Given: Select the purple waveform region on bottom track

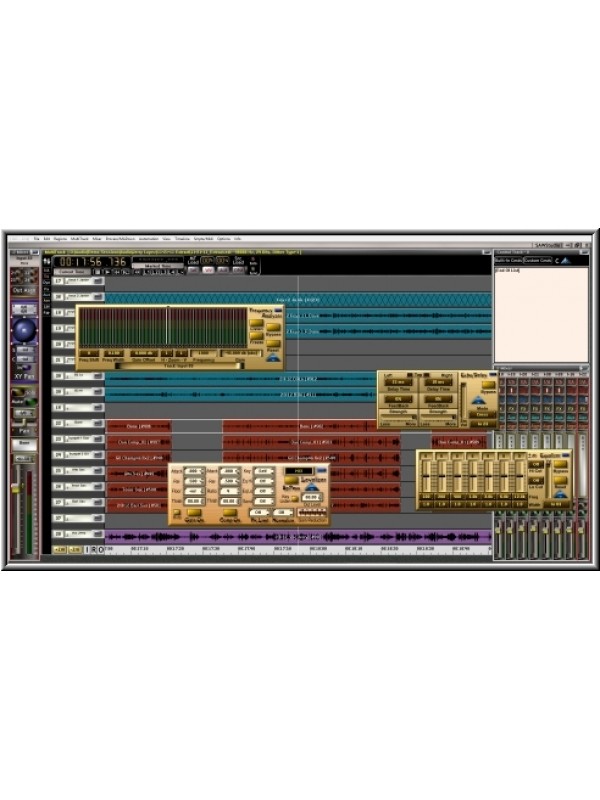Looking at the screenshot, I should pyautogui.click(x=300, y=537).
